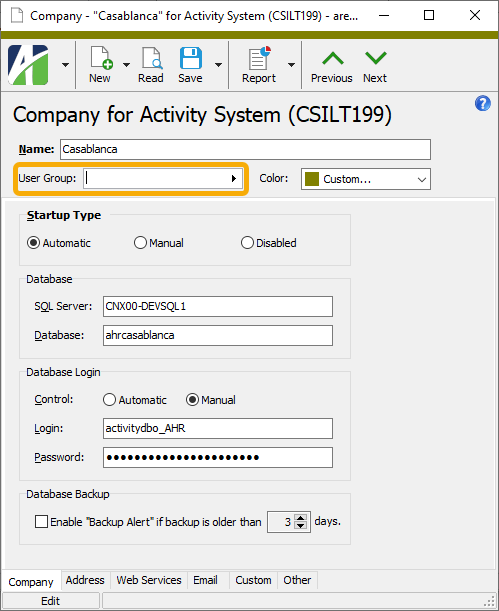Viewport: 499px width, 611px height.
Task: Select the Disabled startup type option
Action: click(x=247, y=243)
